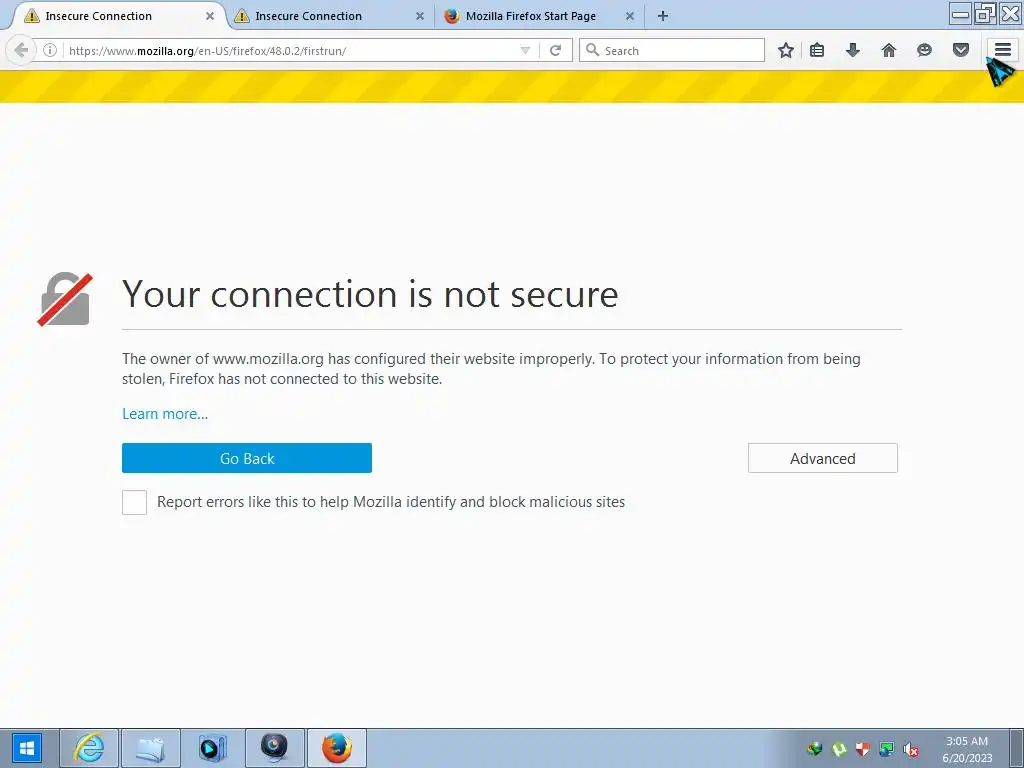1024x768 pixels.
Task: Open the media player taskbar icon
Action: [x=213, y=748]
